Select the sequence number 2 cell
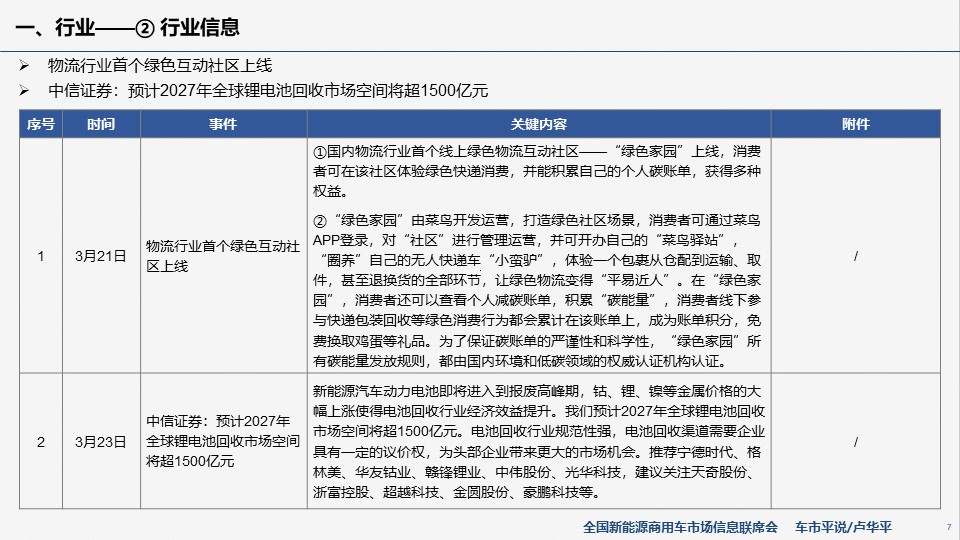This screenshot has height=540, width=960. pos(41,441)
